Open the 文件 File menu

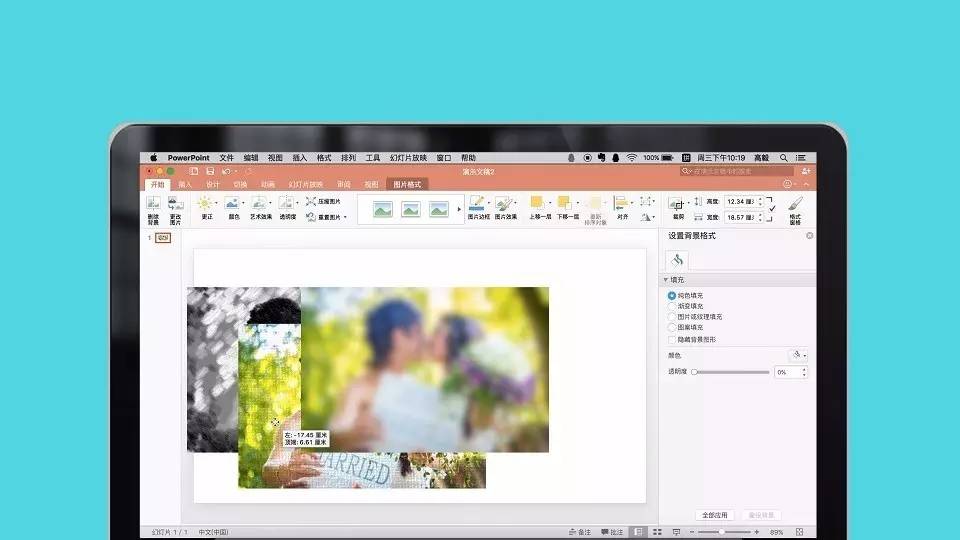[x=227, y=158]
